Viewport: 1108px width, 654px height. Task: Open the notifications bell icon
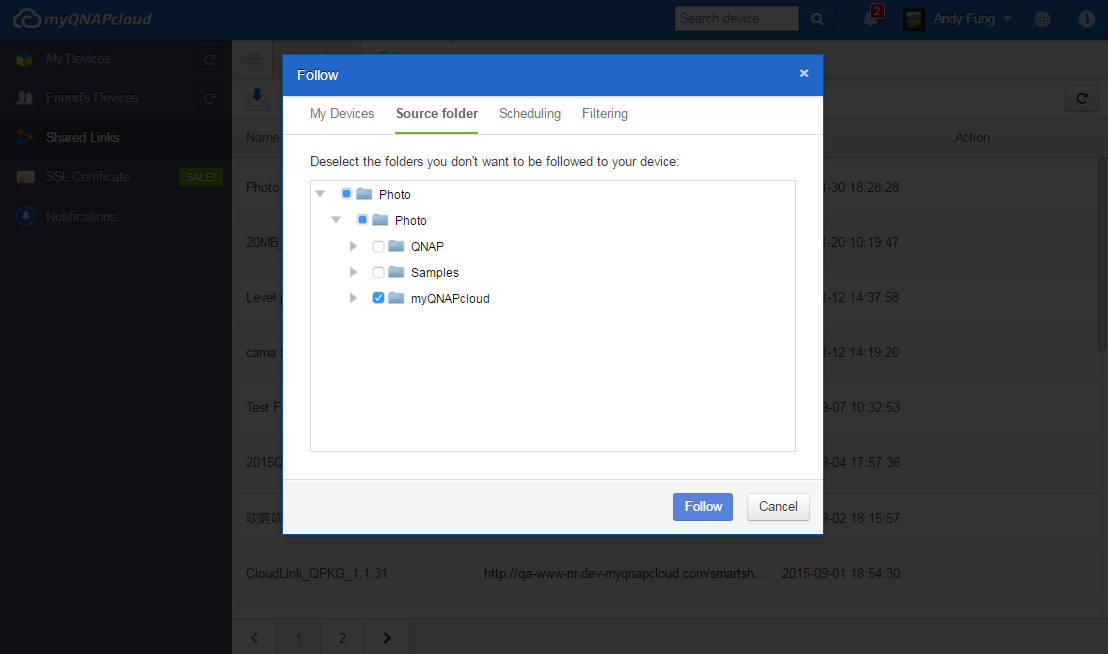(x=871, y=19)
